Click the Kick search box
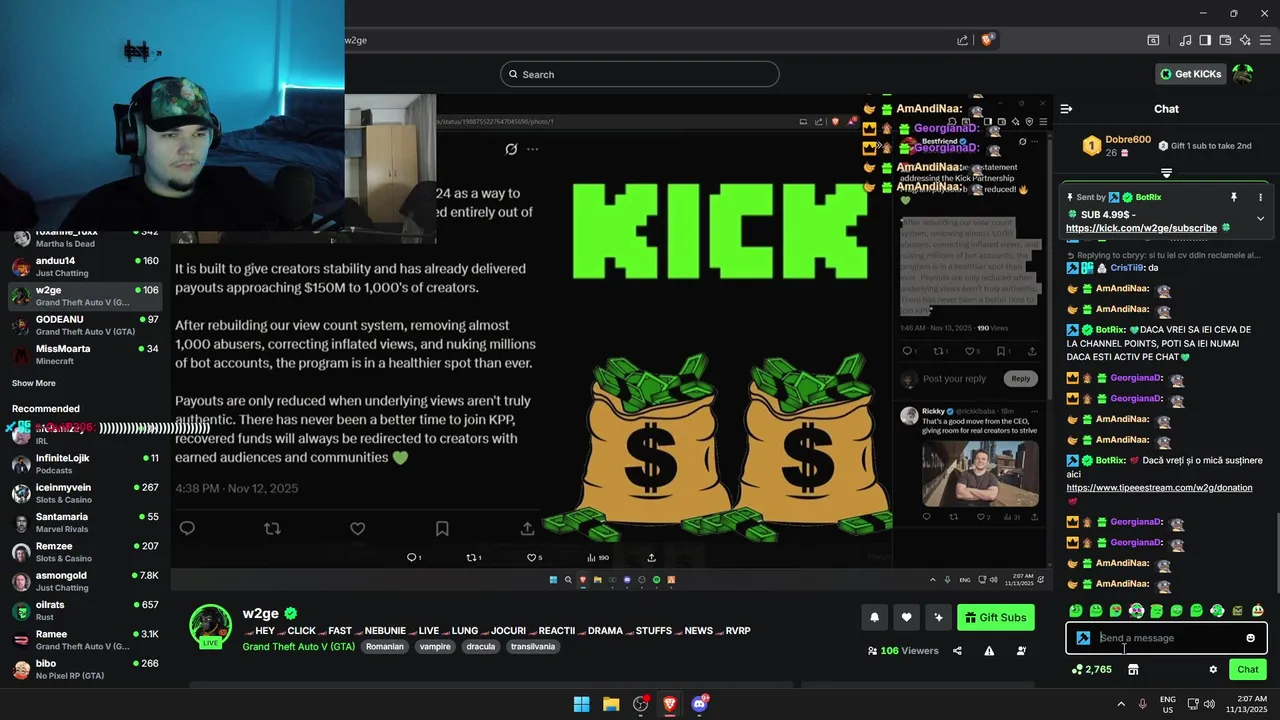The height and width of the screenshot is (720, 1280). point(640,74)
